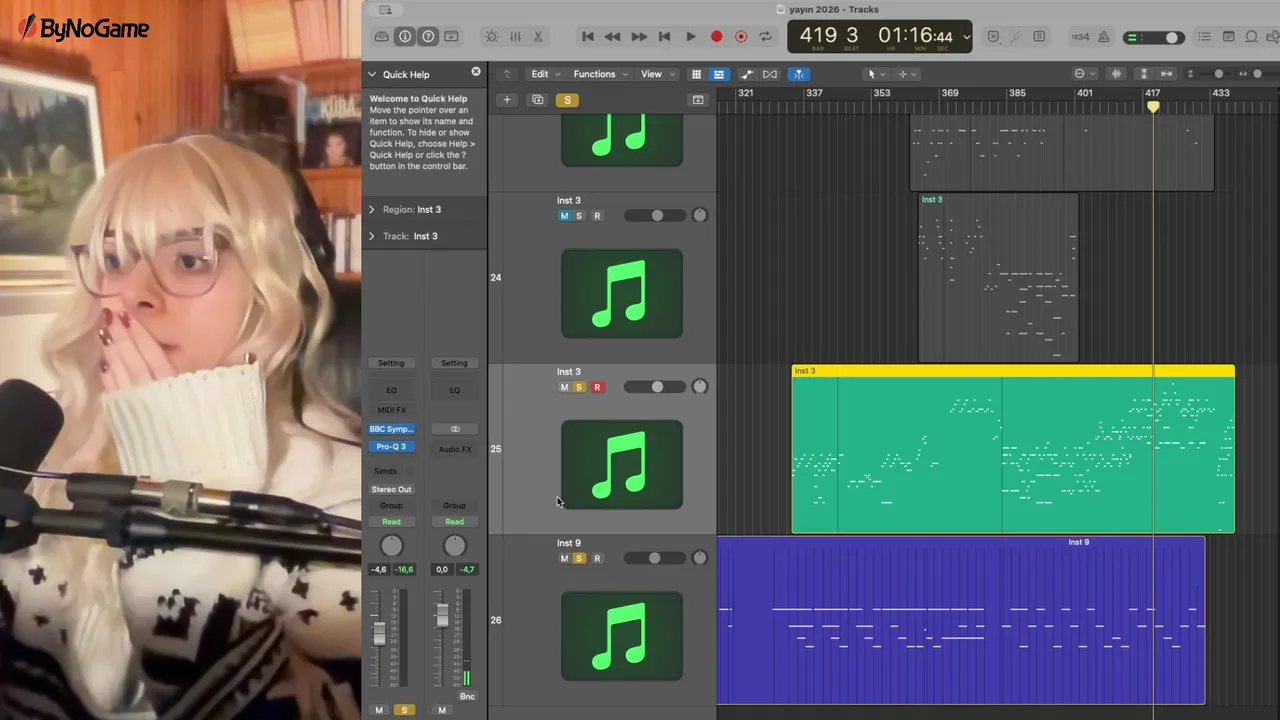Toggle the Inspector button
The height and width of the screenshot is (720, 1280).
pos(405,37)
